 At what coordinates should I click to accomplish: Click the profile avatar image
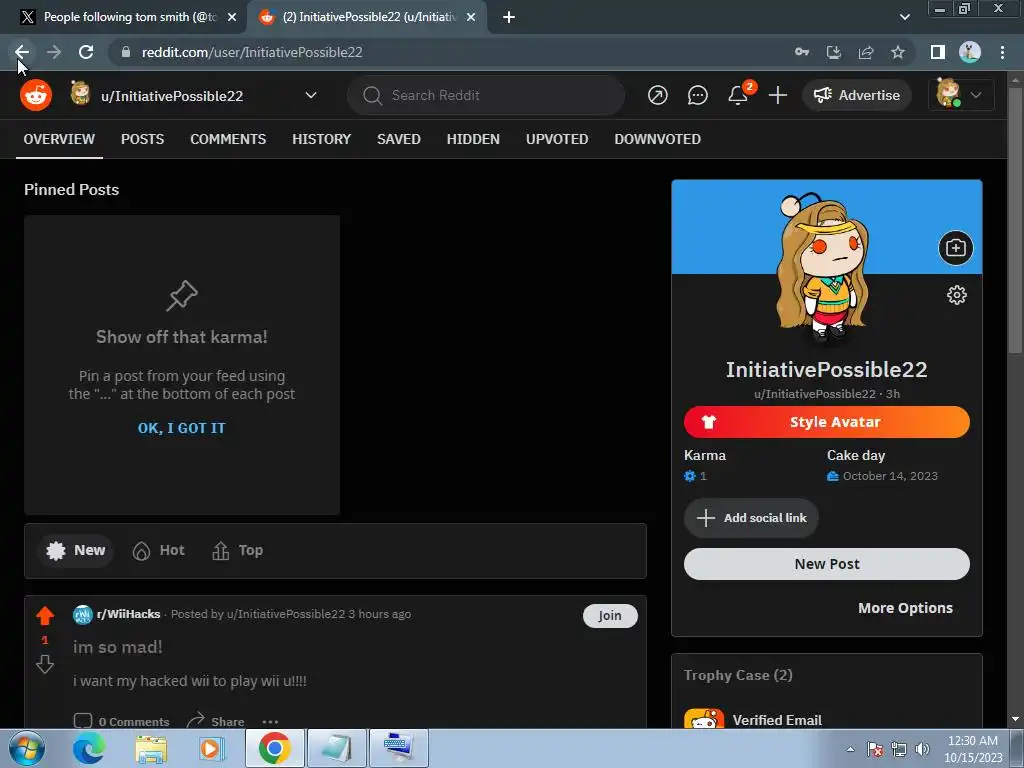coord(823,268)
